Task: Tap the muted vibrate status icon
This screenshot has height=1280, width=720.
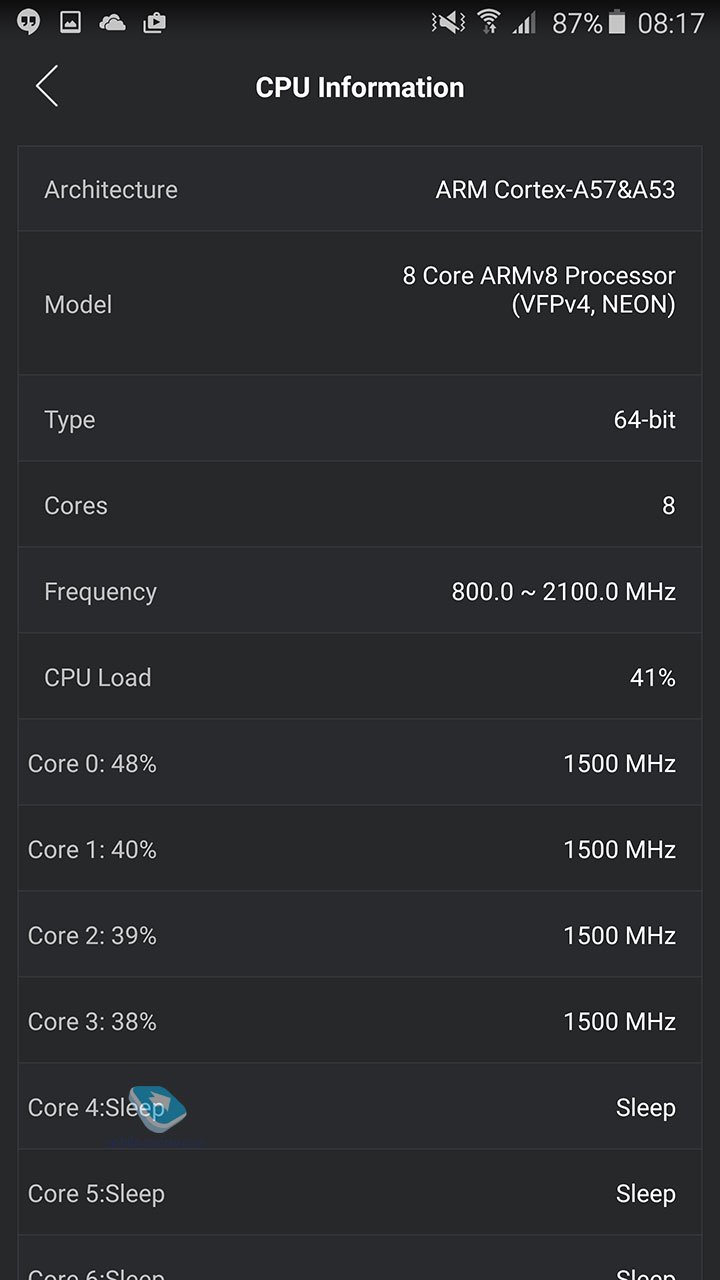Action: point(447,22)
